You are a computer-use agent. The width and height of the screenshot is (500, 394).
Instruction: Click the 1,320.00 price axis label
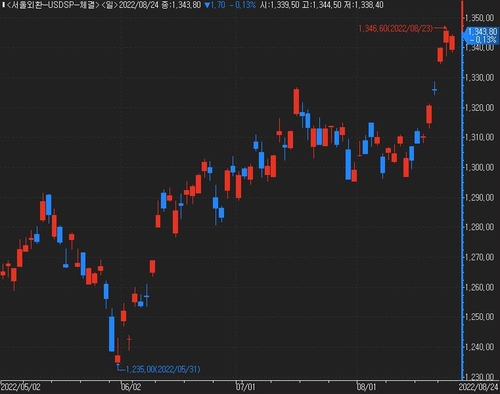point(480,107)
